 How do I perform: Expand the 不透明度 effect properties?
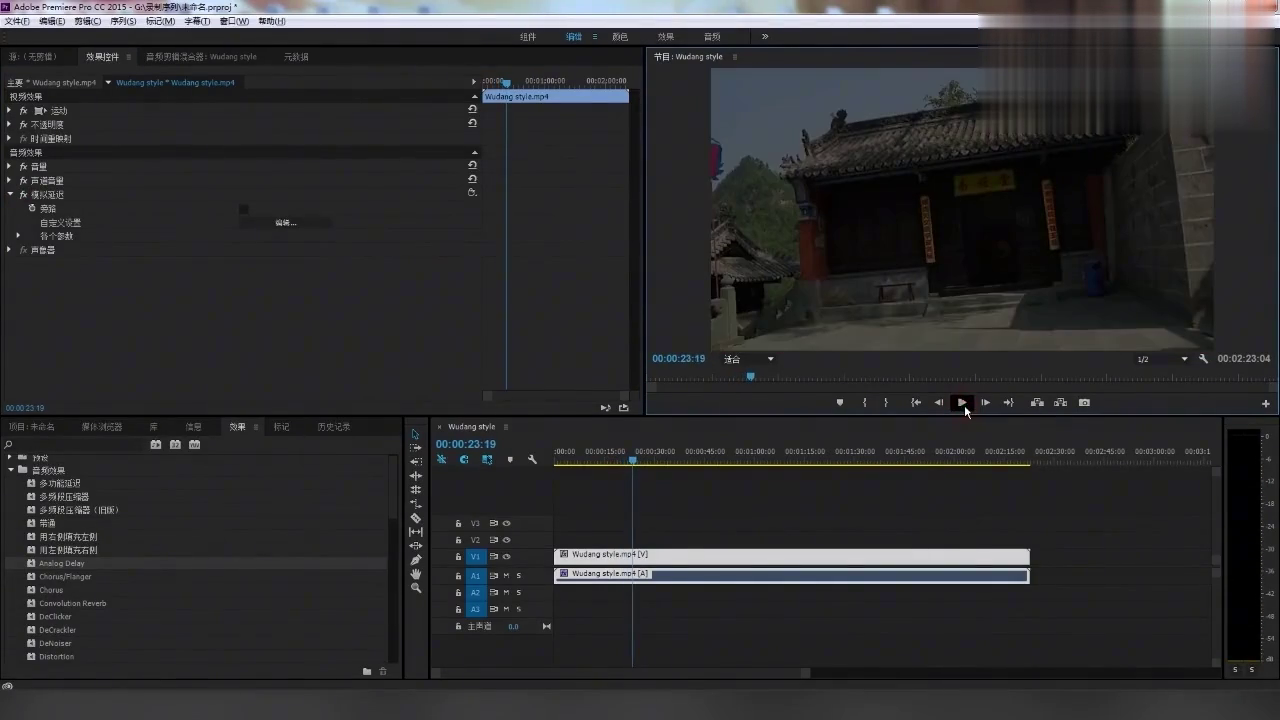pyautogui.click(x=9, y=125)
